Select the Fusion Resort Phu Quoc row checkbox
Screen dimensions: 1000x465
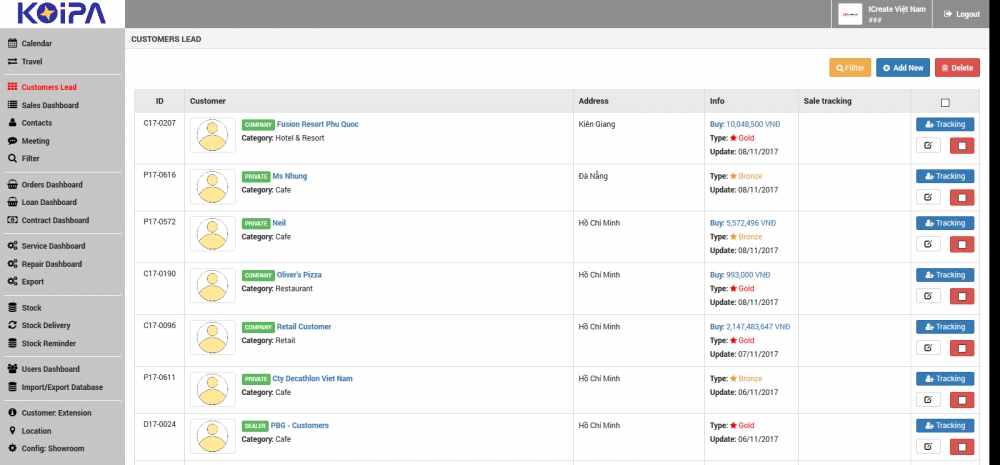962,145
